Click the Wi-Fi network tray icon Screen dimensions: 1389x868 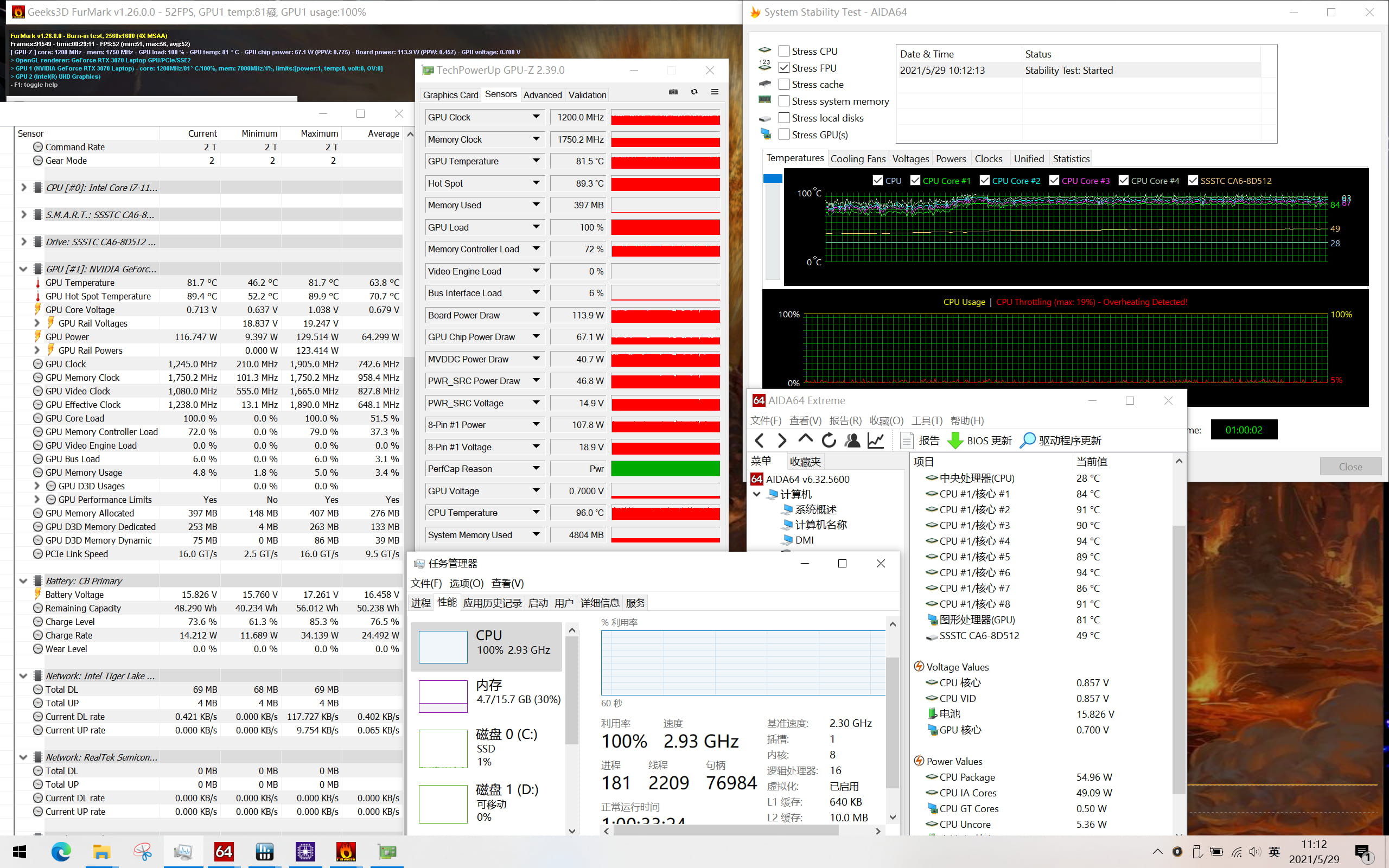[1237, 852]
